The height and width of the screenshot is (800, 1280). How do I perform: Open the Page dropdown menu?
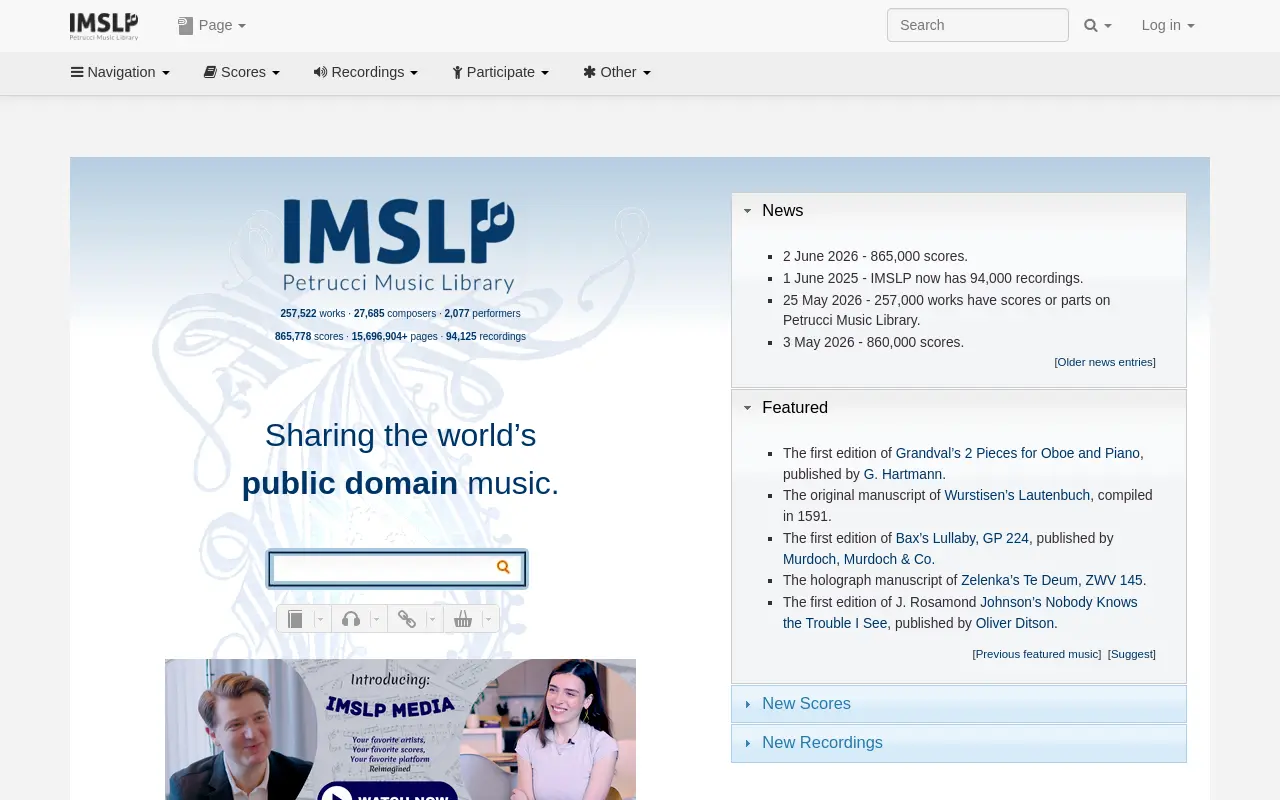[212, 25]
